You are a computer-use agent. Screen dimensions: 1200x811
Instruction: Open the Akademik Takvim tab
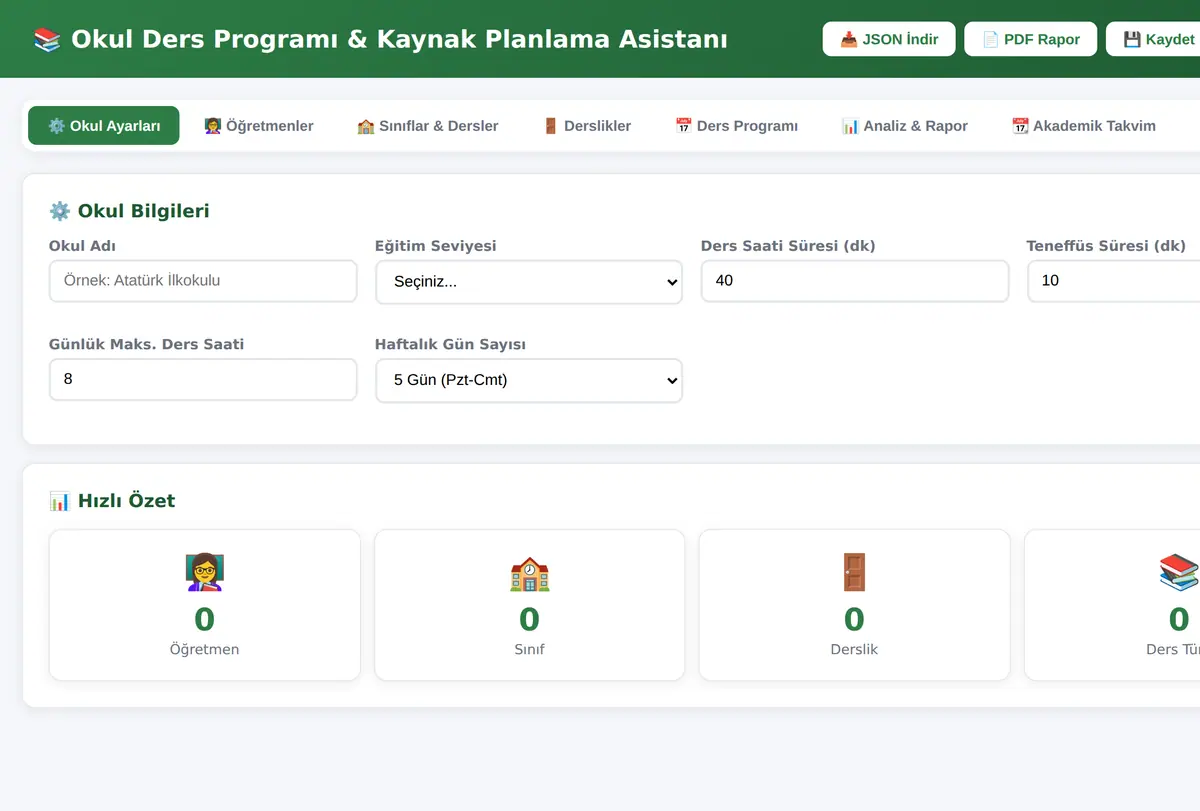click(1084, 126)
